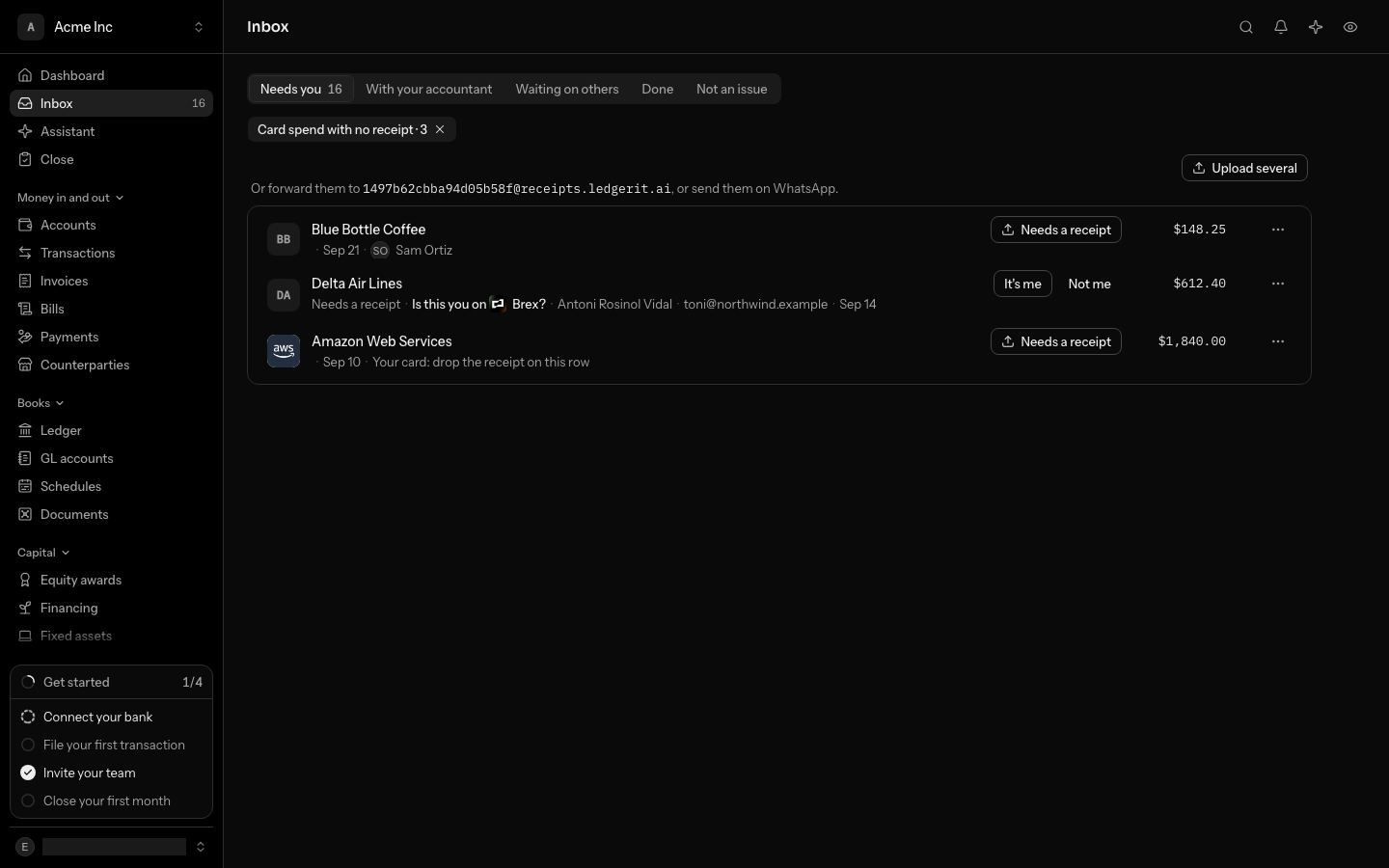Screen dimensions: 1389x868
Task: Collapse the Money in and out section
Action: [70, 198]
